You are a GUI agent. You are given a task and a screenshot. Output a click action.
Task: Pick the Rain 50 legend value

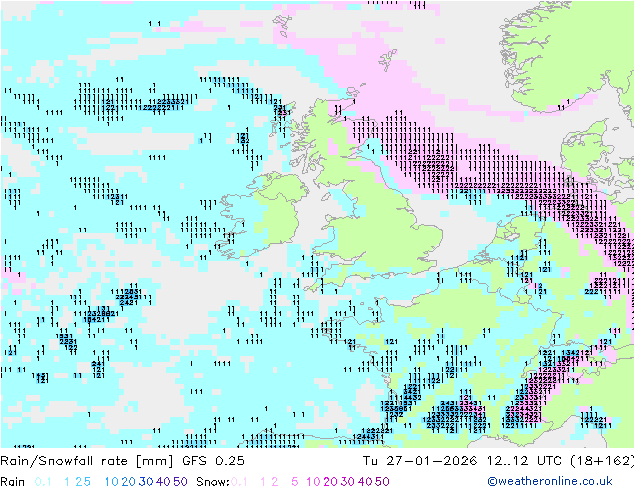click(x=180, y=482)
